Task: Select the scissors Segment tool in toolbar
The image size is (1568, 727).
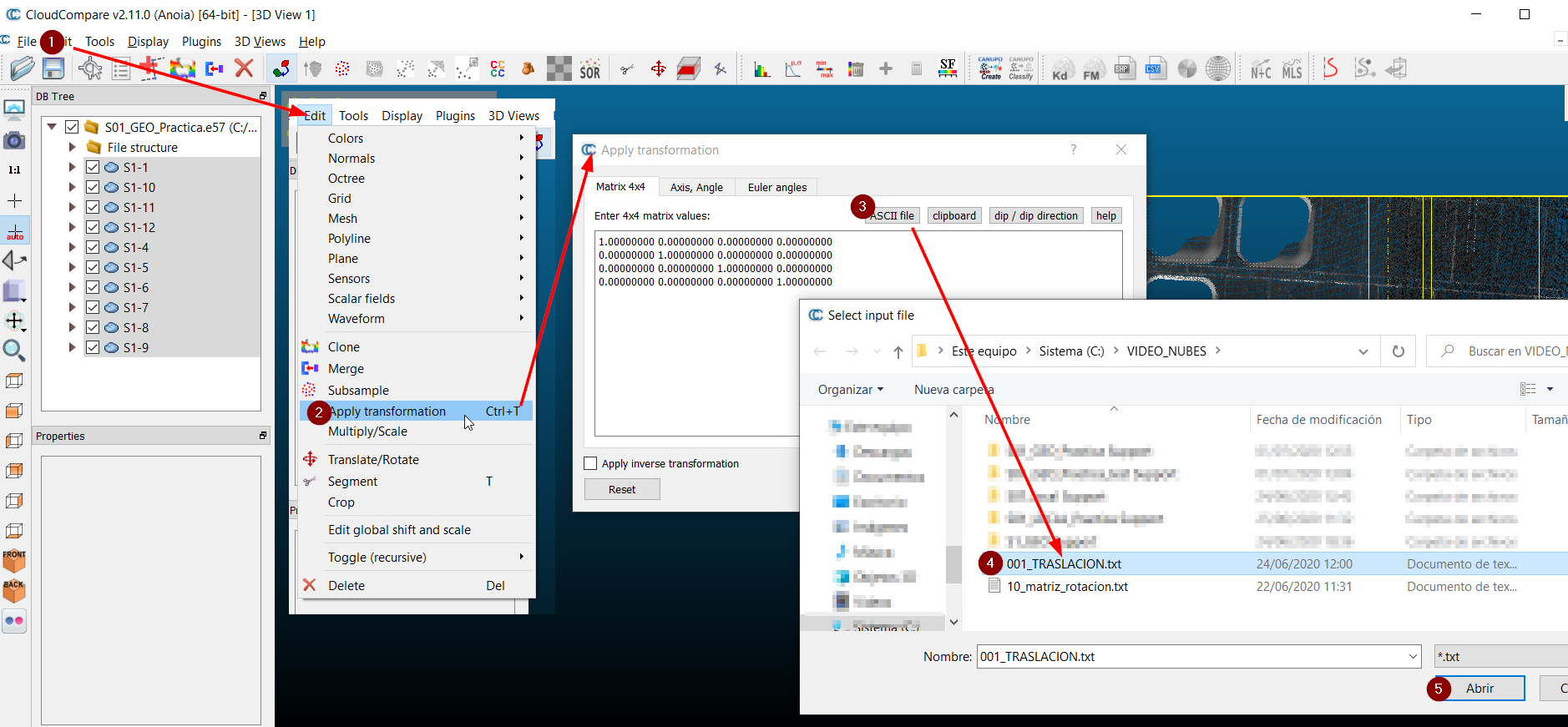Action: coord(627,68)
